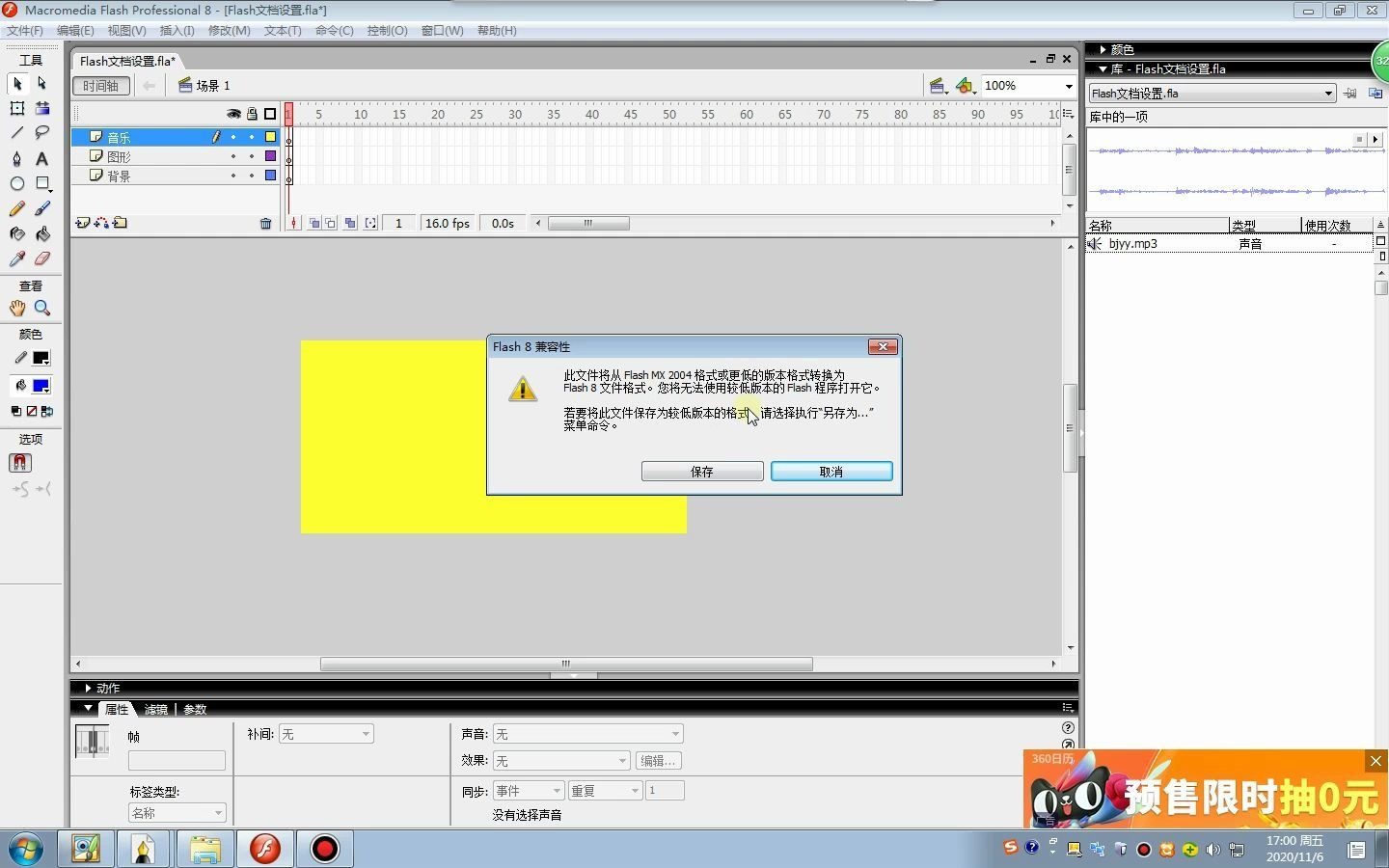
Task: Open the 同步 event sync dropdown
Action: click(x=529, y=791)
